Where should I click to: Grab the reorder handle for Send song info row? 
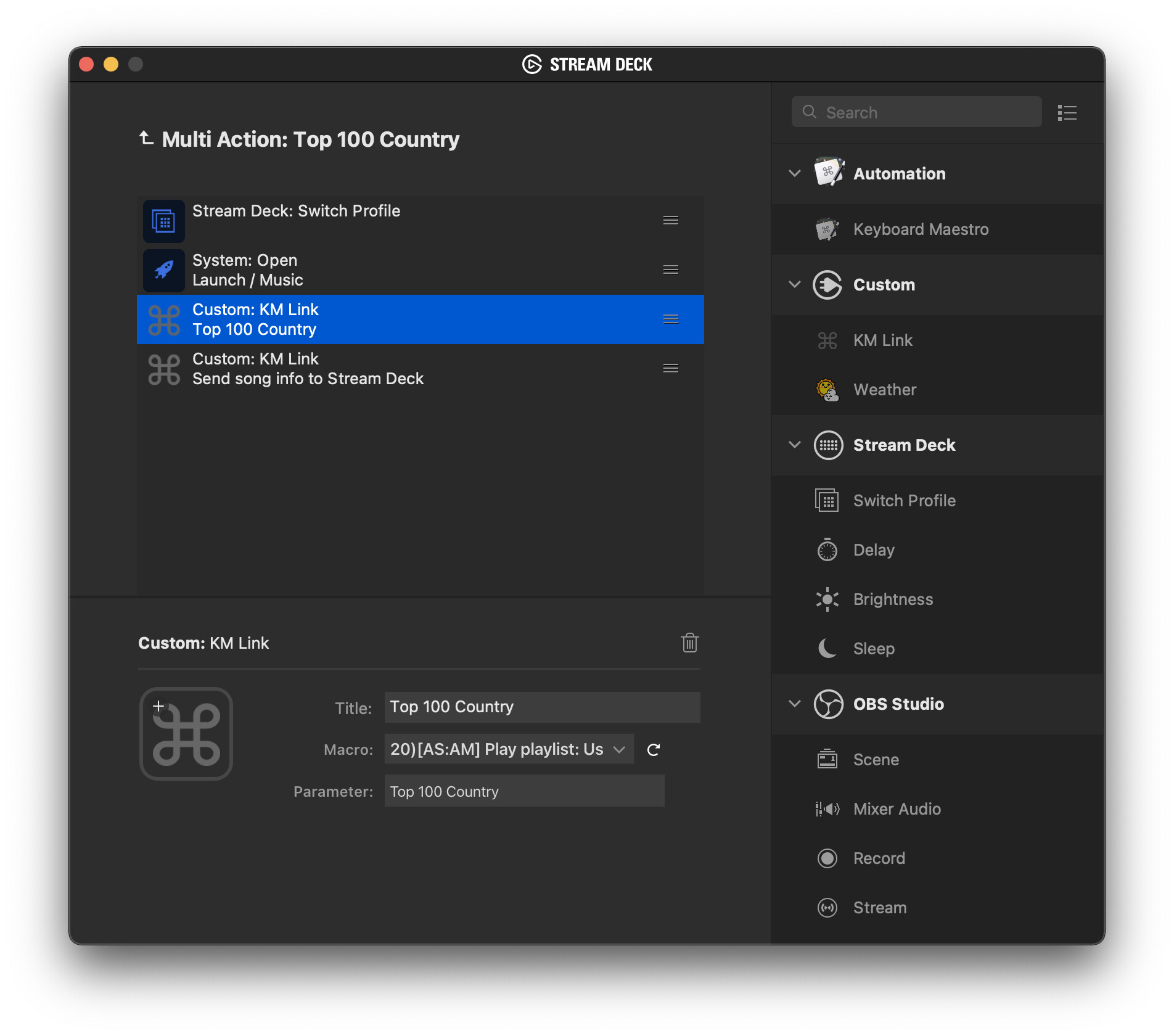tap(671, 368)
